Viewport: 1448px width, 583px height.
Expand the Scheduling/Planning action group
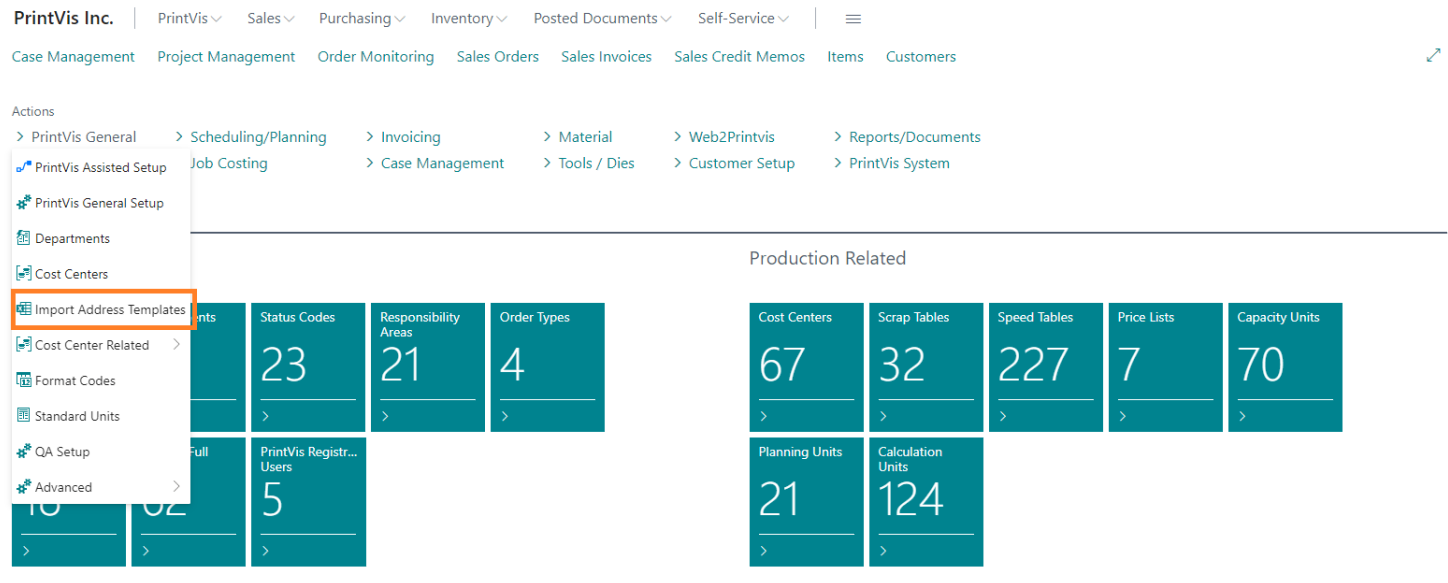[251, 137]
